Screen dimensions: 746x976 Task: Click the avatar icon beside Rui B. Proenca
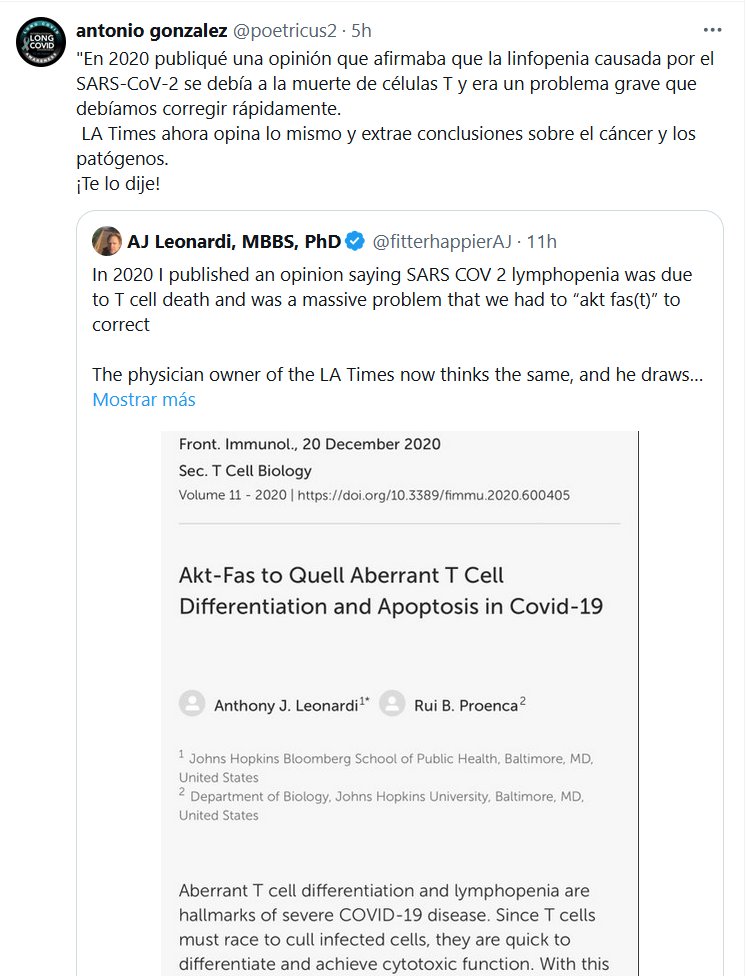pos(393,704)
